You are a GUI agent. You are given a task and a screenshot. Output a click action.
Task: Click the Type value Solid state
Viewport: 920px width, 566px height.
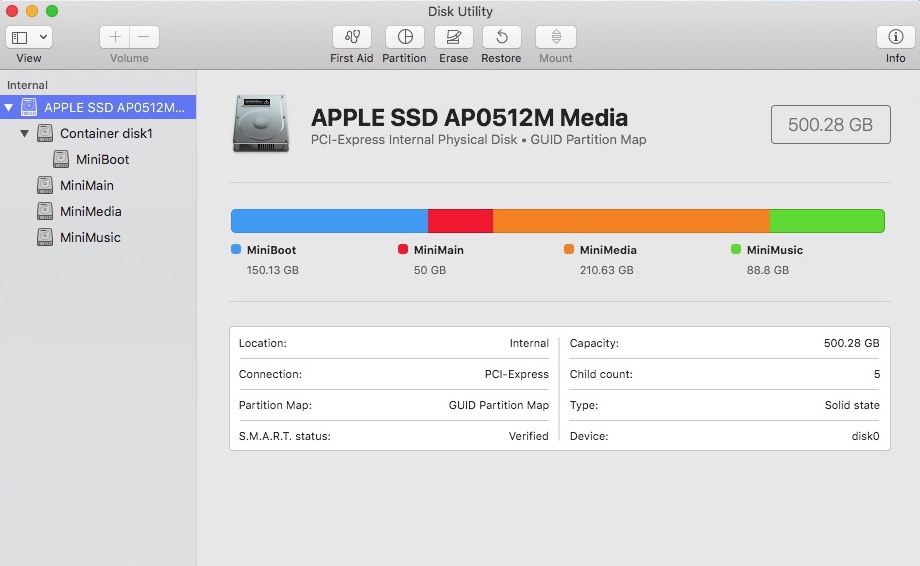852,405
